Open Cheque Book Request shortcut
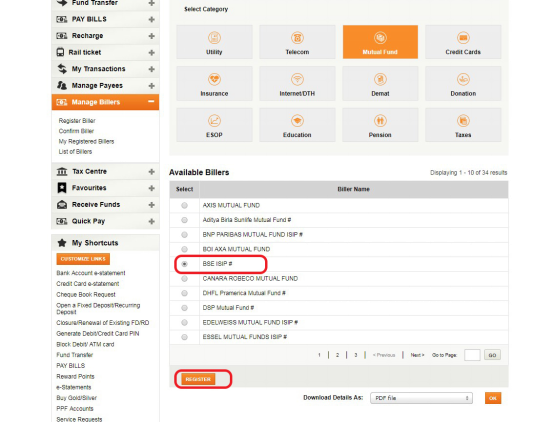 [86, 295]
